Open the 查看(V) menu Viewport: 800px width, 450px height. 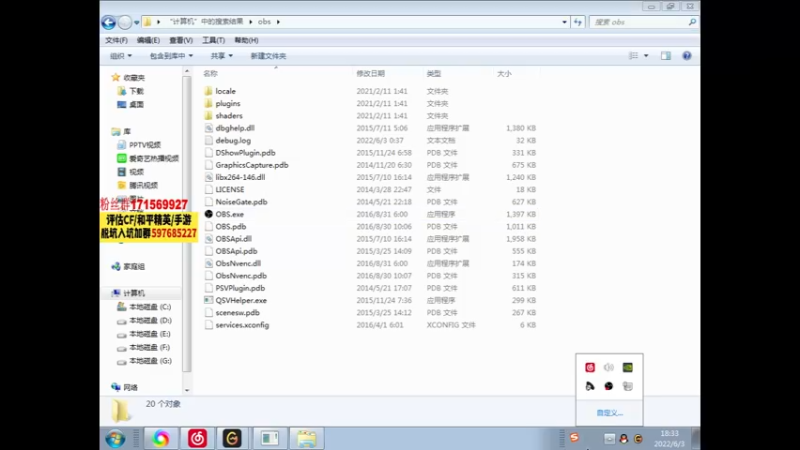click(x=181, y=40)
